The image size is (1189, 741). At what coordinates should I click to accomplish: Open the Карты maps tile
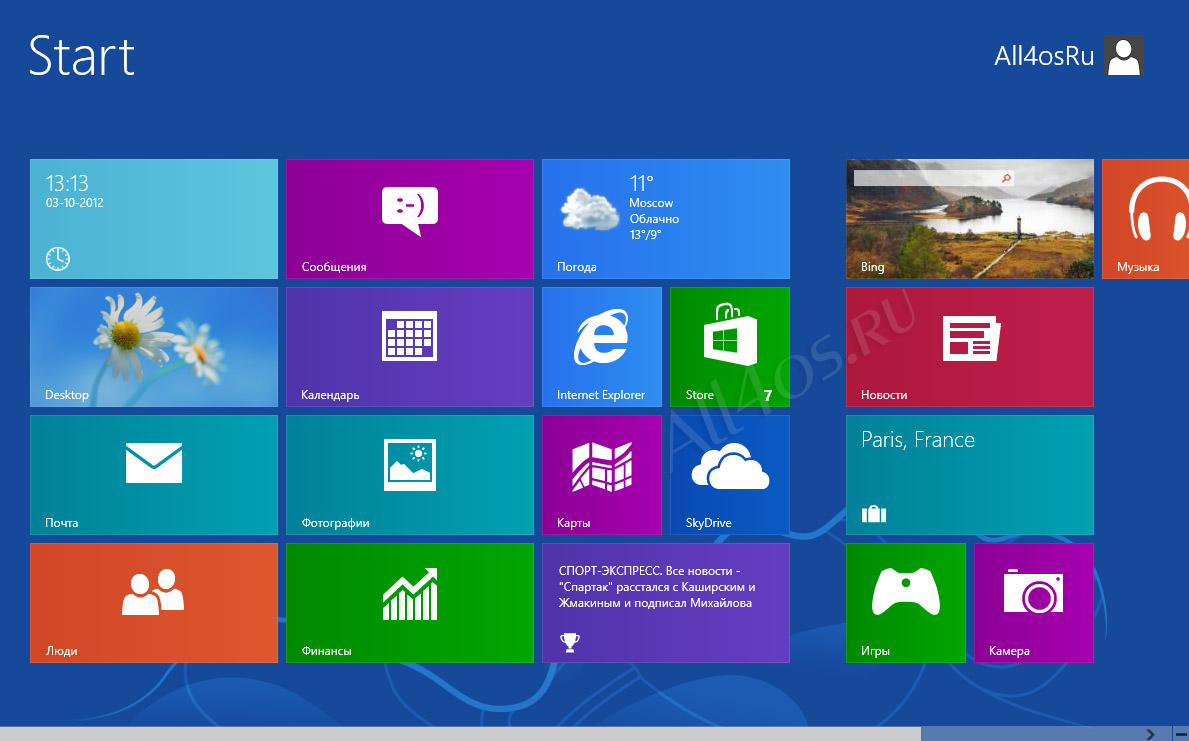(602, 475)
